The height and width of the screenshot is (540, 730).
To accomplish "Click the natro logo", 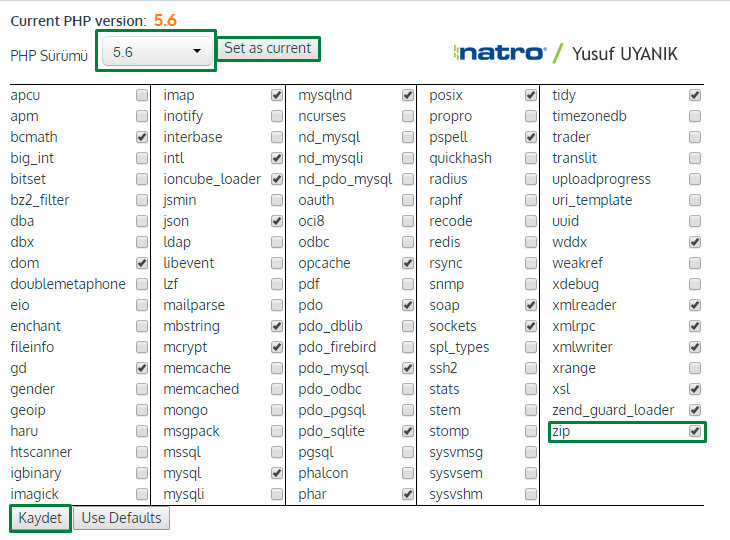I will click(499, 53).
